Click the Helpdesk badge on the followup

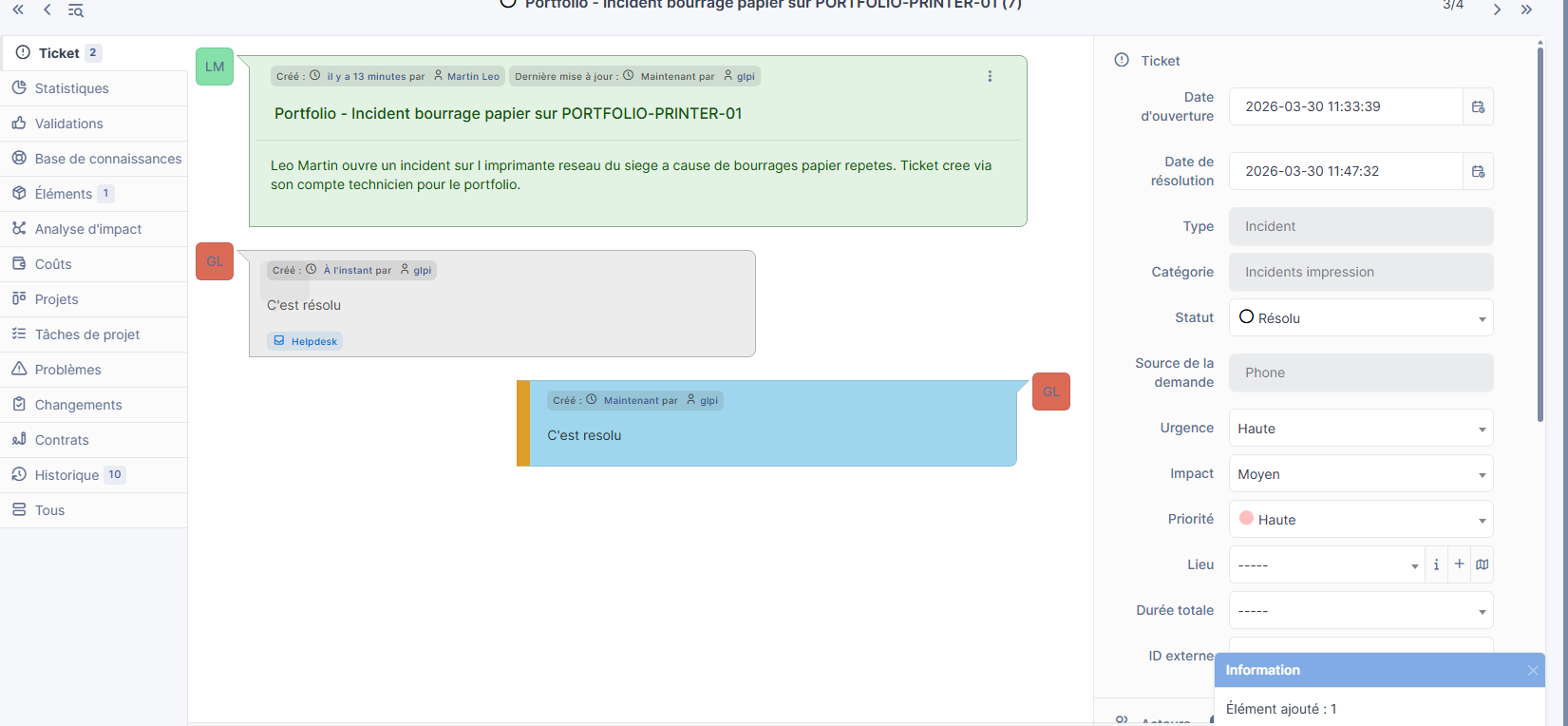[305, 341]
